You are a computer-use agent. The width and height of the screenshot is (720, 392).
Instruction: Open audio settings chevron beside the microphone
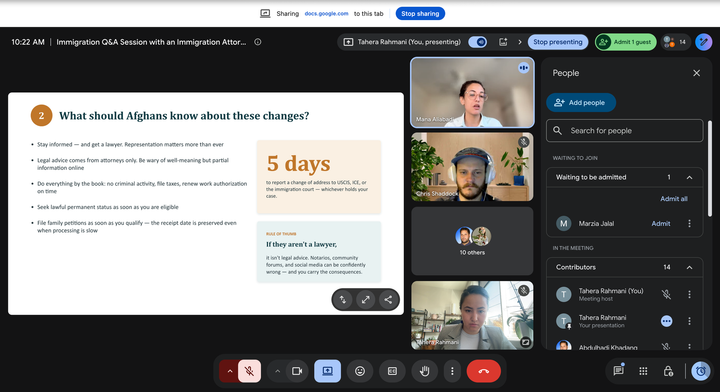click(x=230, y=371)
